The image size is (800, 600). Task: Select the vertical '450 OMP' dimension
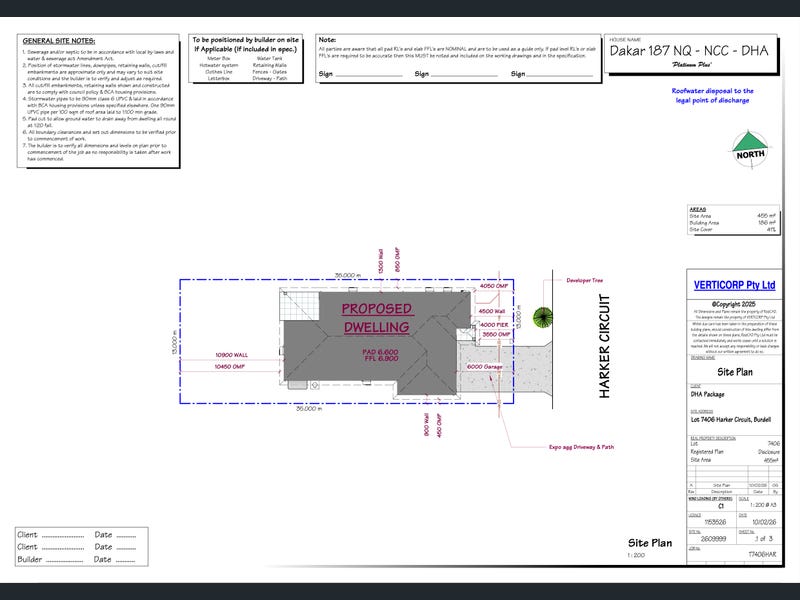tap(439, 426)
